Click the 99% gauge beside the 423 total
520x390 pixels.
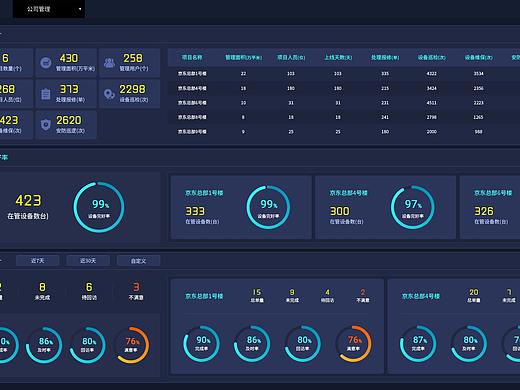coord(99,207)
